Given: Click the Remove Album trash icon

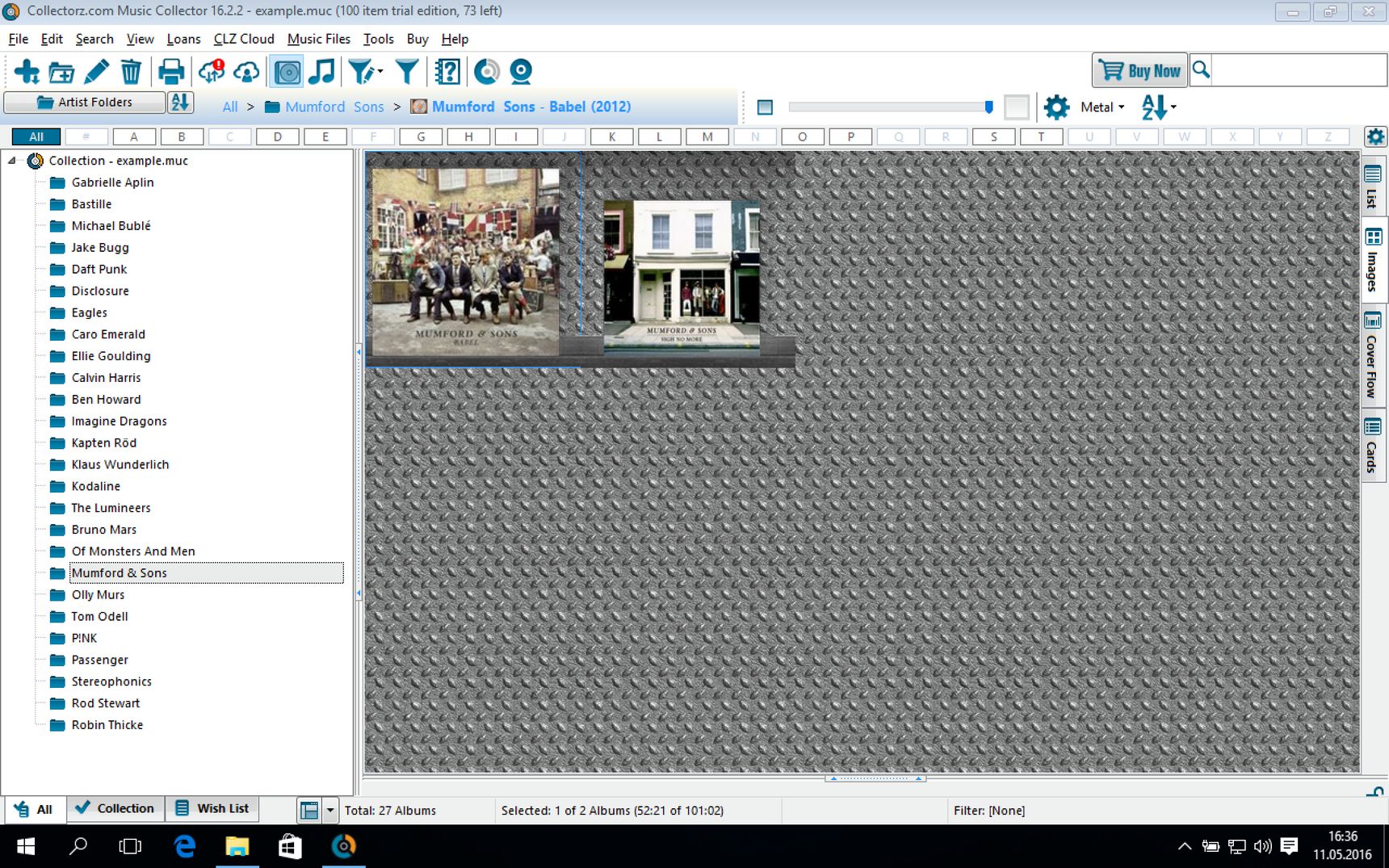Looking at the screenshot, I should tap(131, 72).
